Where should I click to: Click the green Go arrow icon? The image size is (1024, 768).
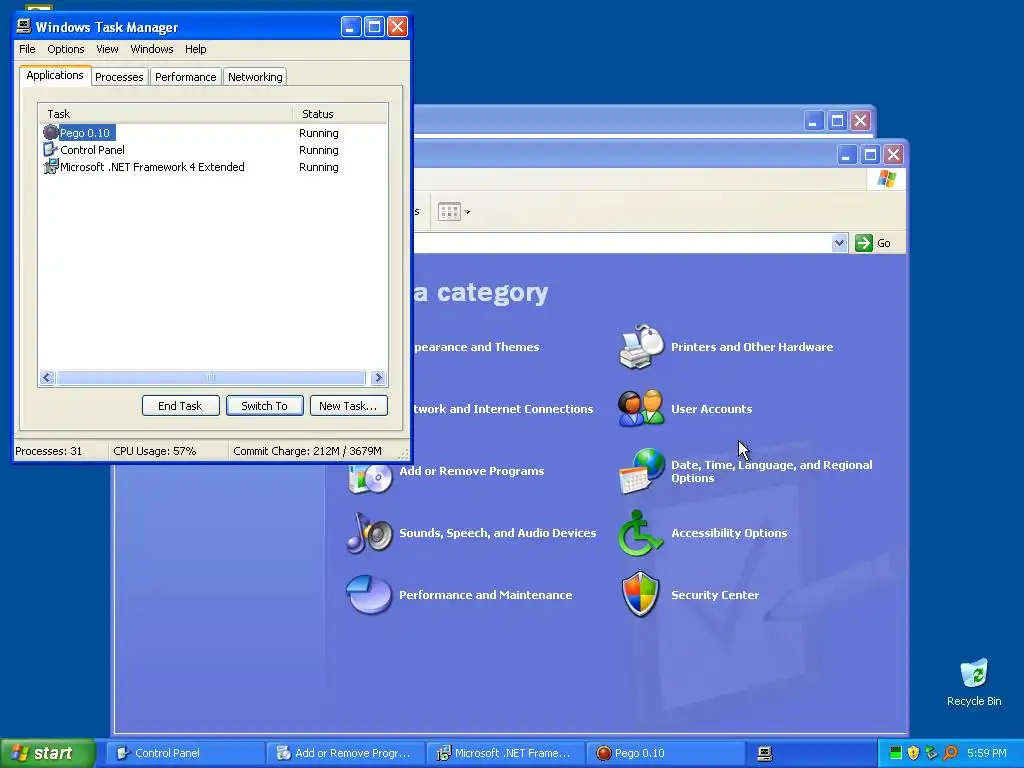[x=863, y=243]
